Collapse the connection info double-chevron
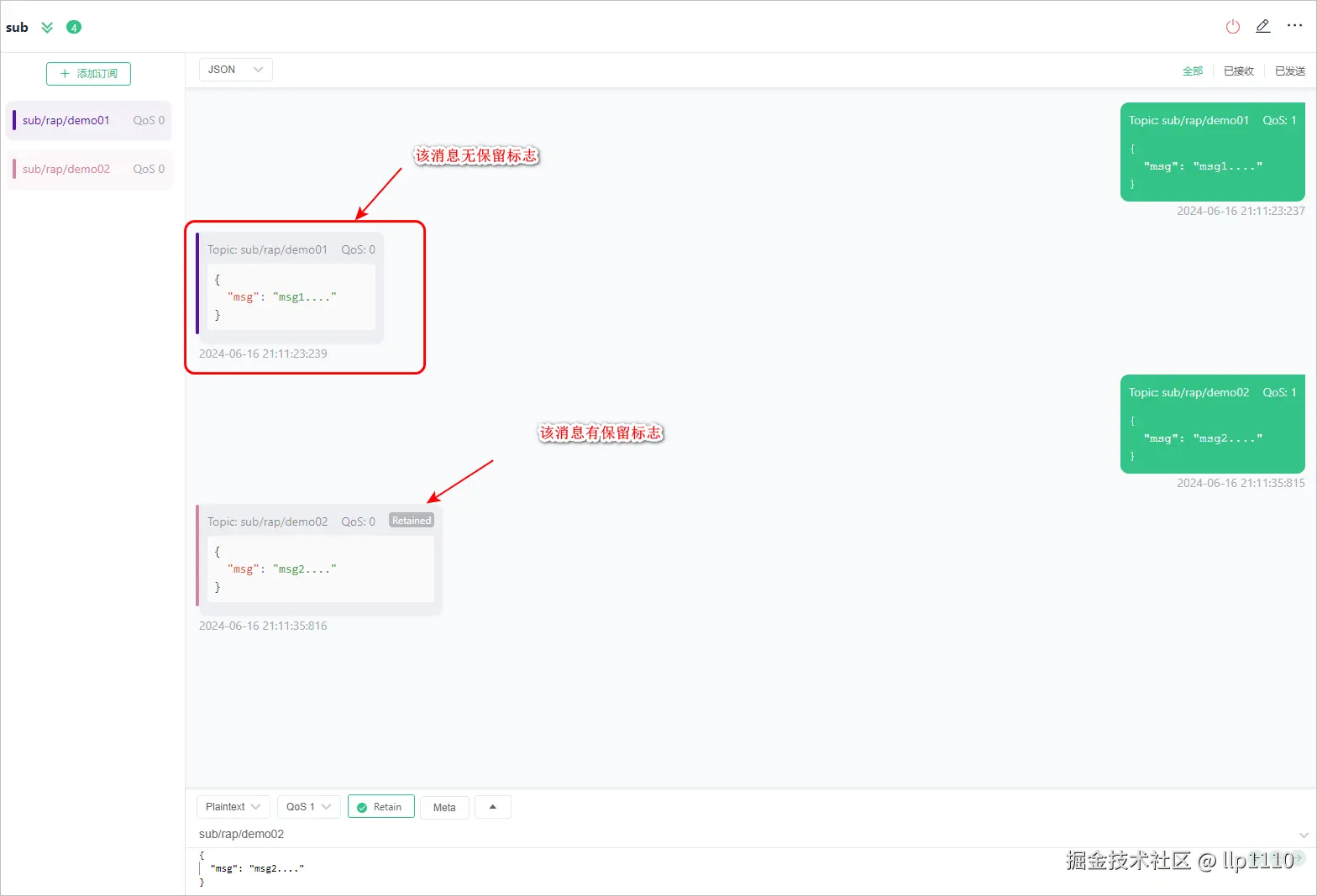1317x896 pixels. 47,28
